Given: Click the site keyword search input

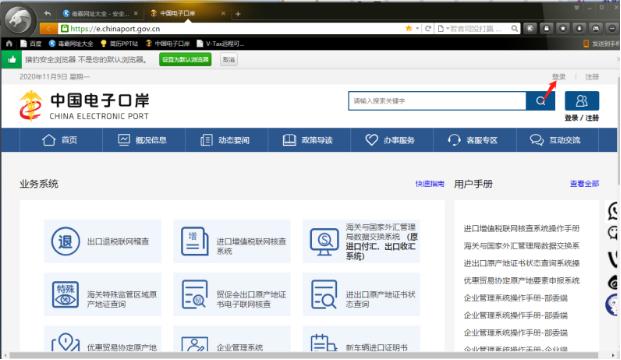Looking at the screenshot, I should click(x=437, y=101).
